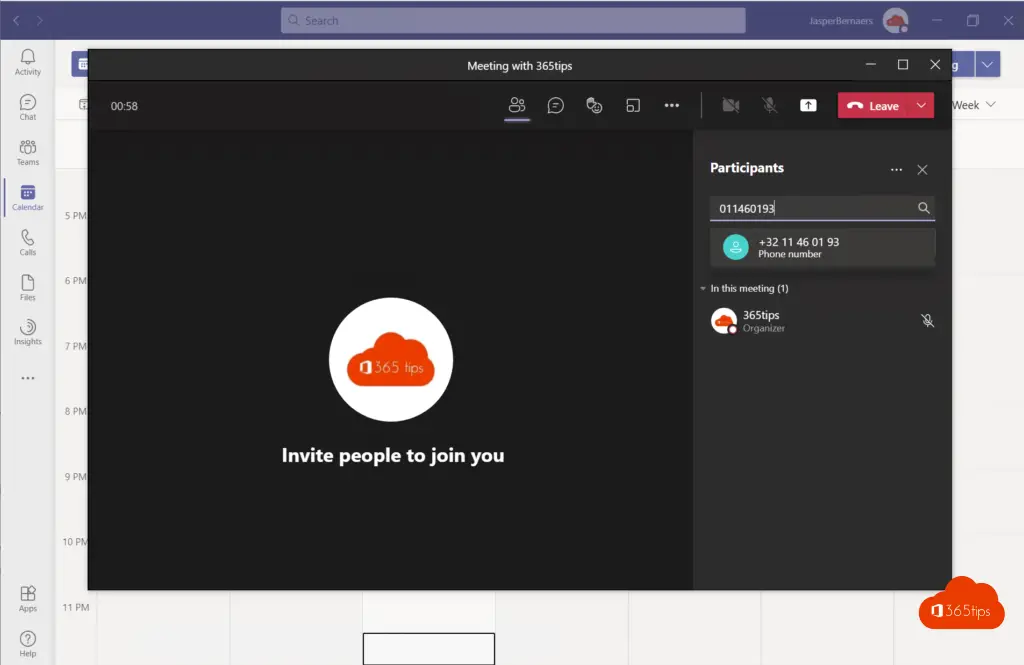Screen dimensions: 1024x665
Task: Open the Week view dropdown
Action: (x=974, y=105)
